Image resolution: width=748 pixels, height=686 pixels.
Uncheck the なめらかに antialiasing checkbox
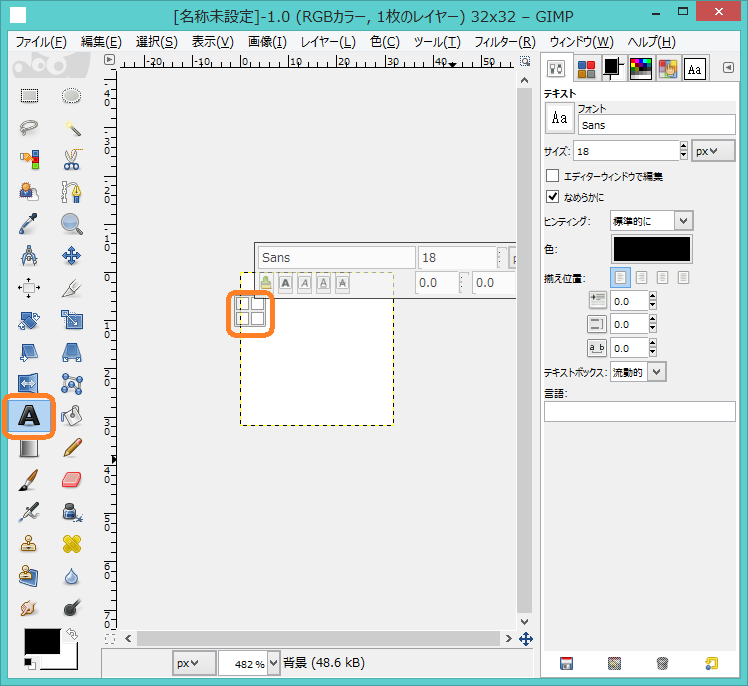[552, 196]
